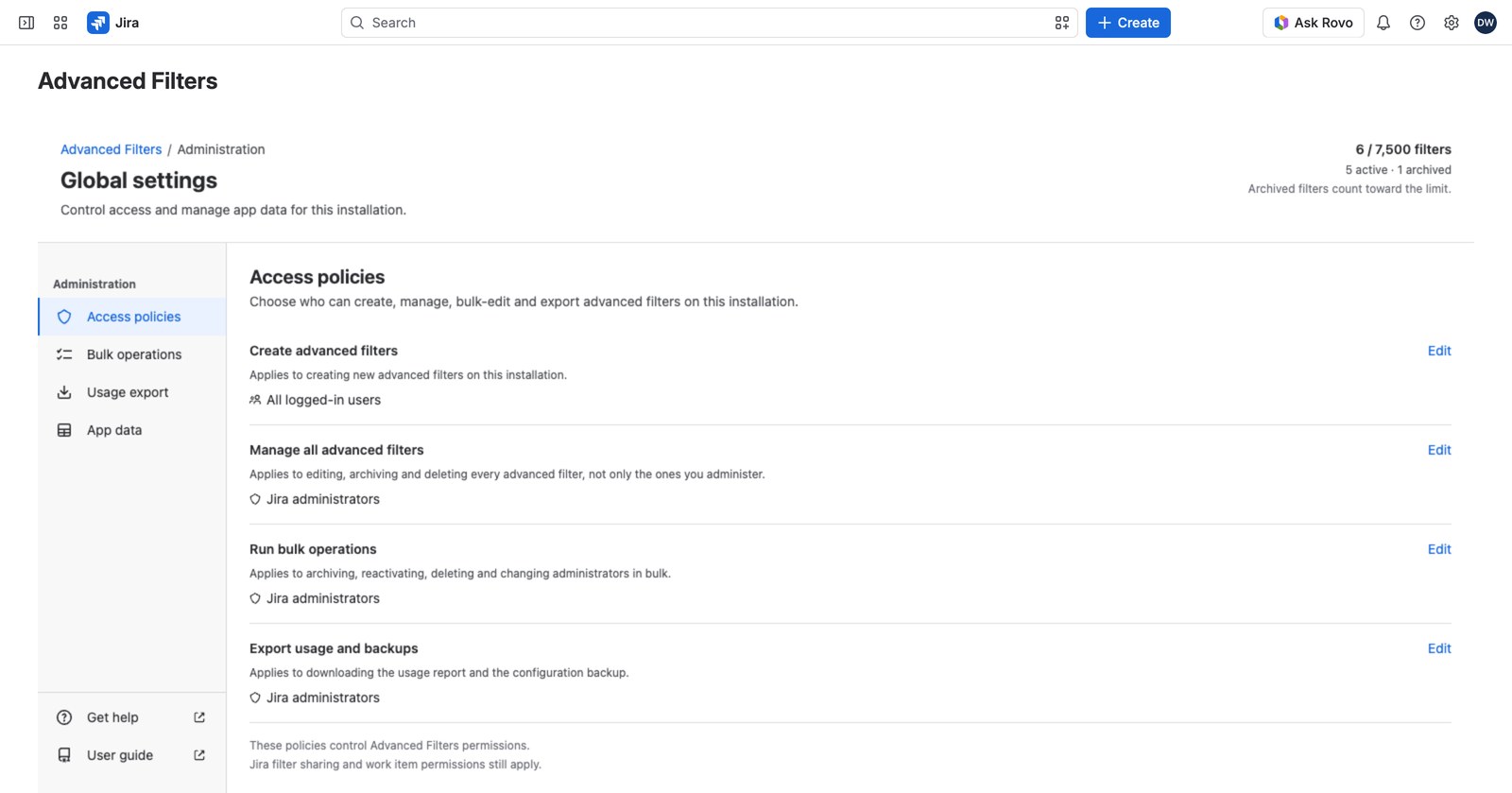Click the Access policies shield icon
The width and height of the screenshot is (1512, 793).
point(64,317)
